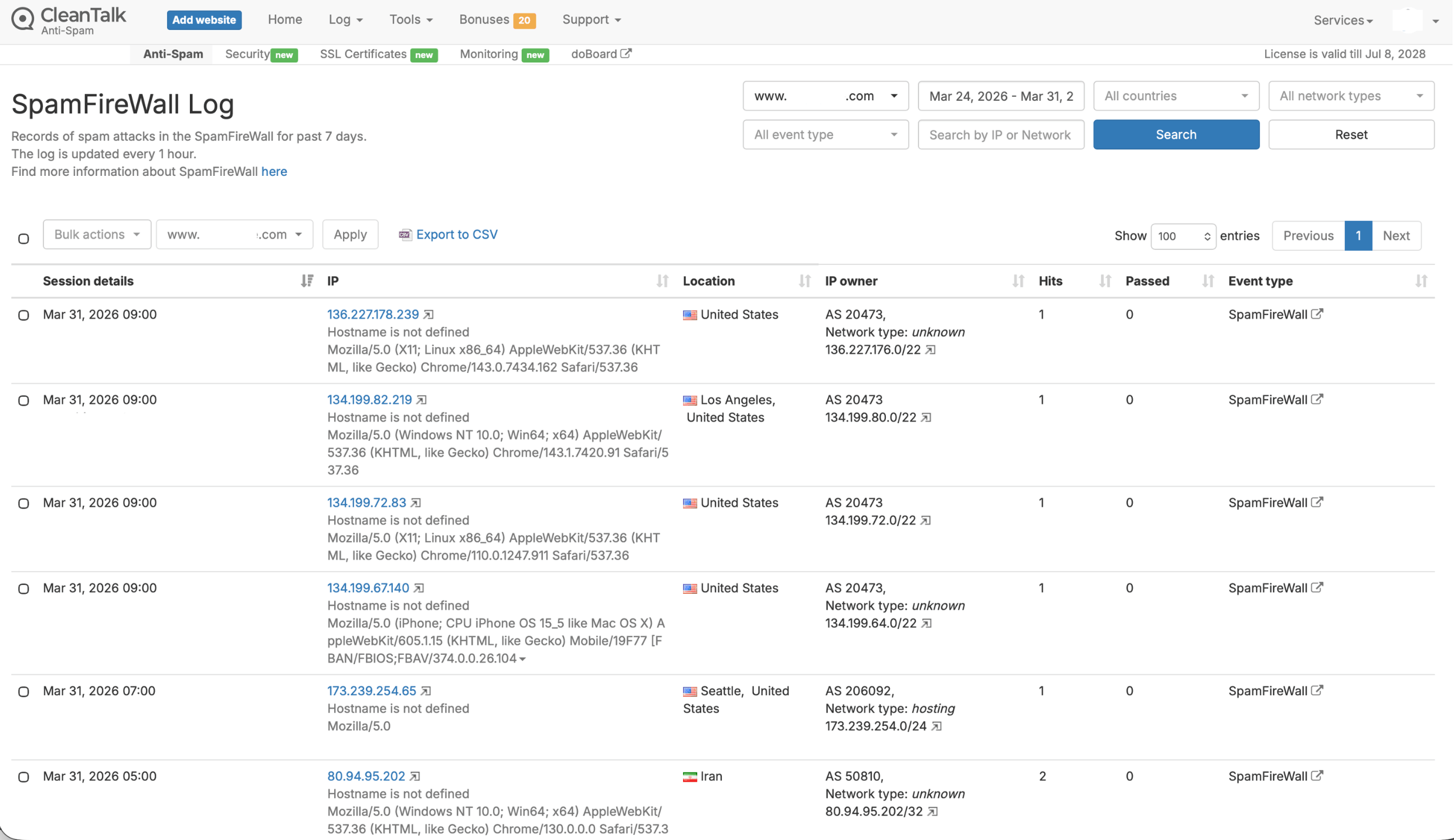The width and height of the screenshot is (1454, 840).
Task: Open the All countries dropdown
Action: (1176, 96)
